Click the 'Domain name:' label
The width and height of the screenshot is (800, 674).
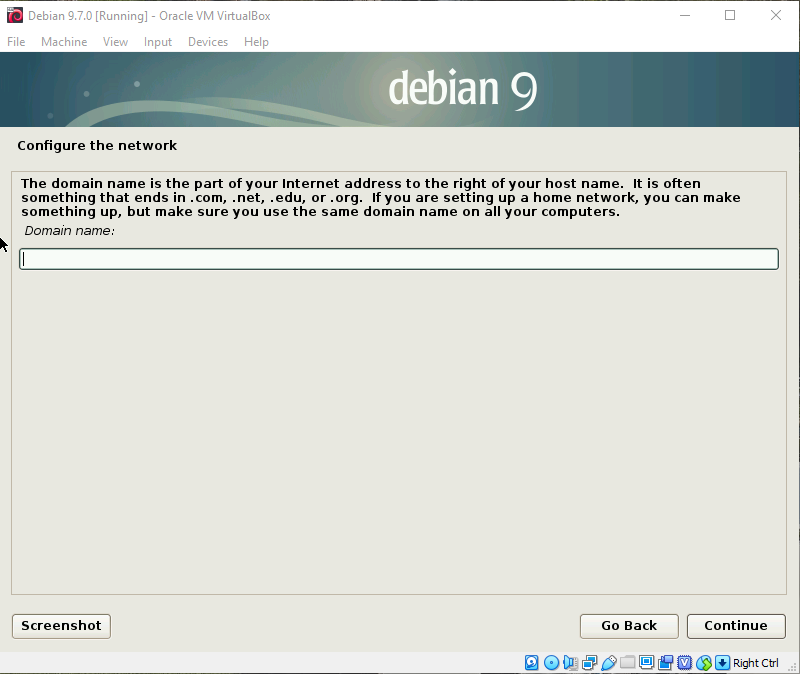click(69, 231)
